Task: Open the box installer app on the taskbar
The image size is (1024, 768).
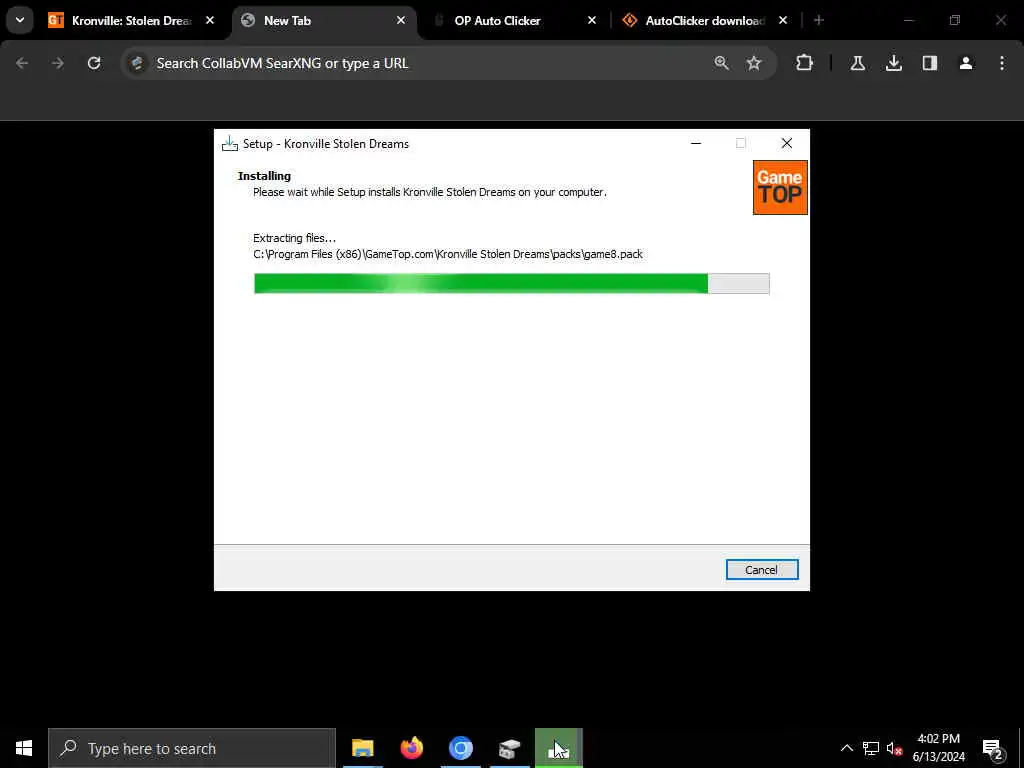Action: (509, 748)
